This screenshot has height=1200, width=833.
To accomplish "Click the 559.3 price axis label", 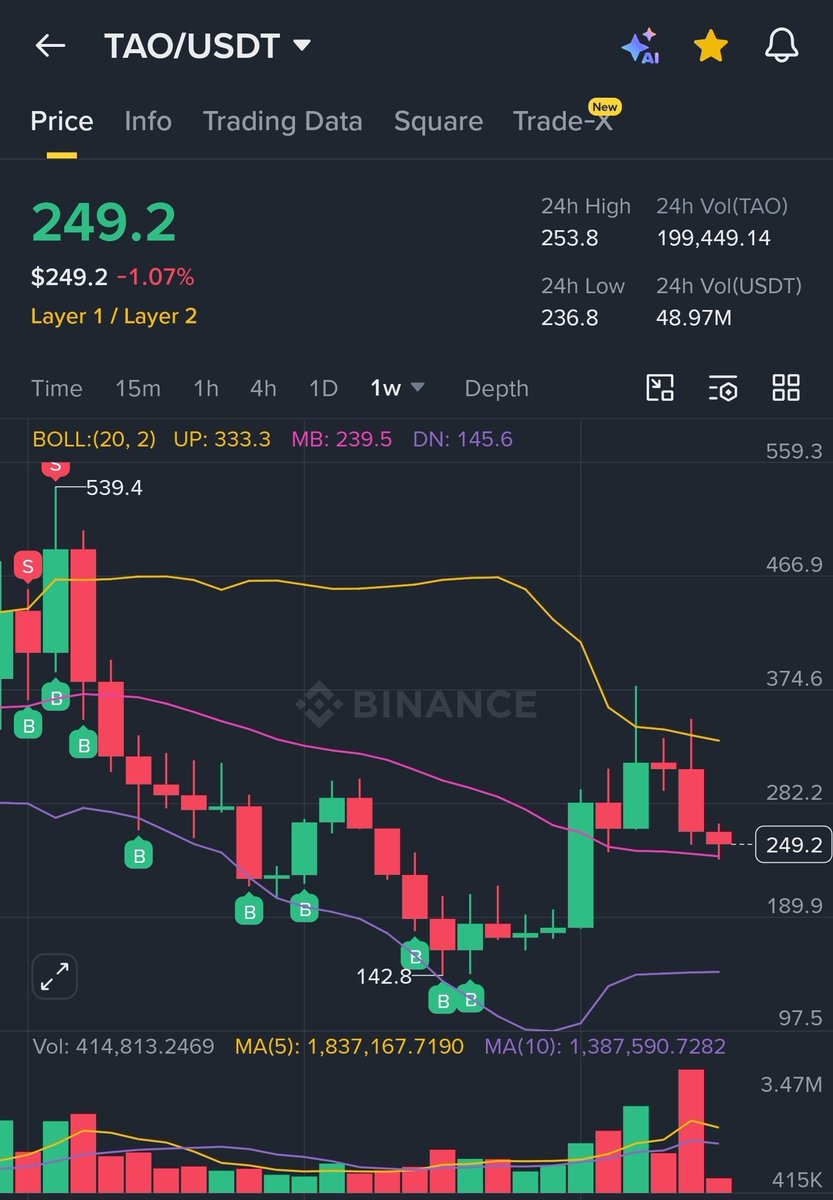I will click(x=792, y=451).
